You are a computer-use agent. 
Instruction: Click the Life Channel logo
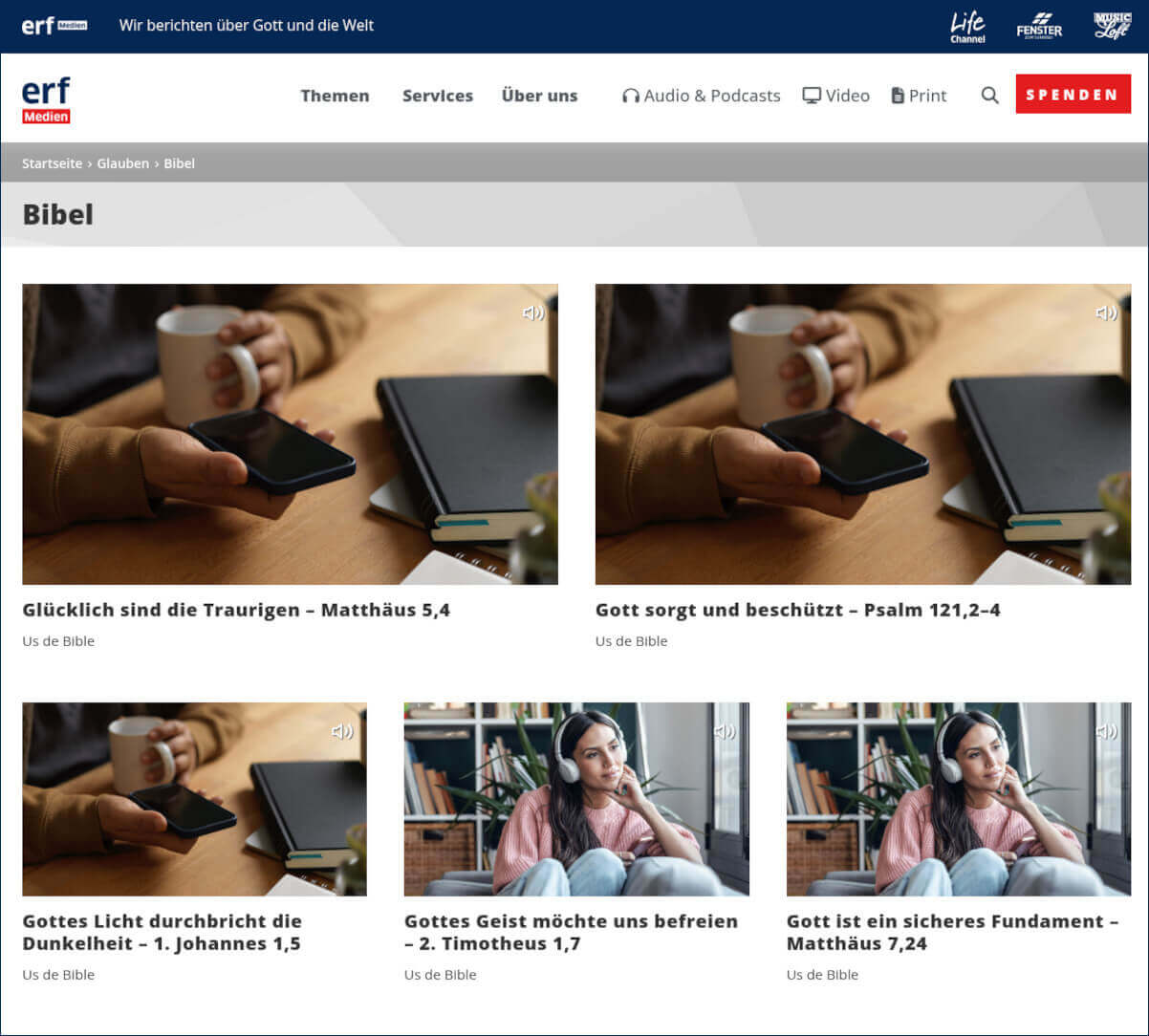click(968, 26)
